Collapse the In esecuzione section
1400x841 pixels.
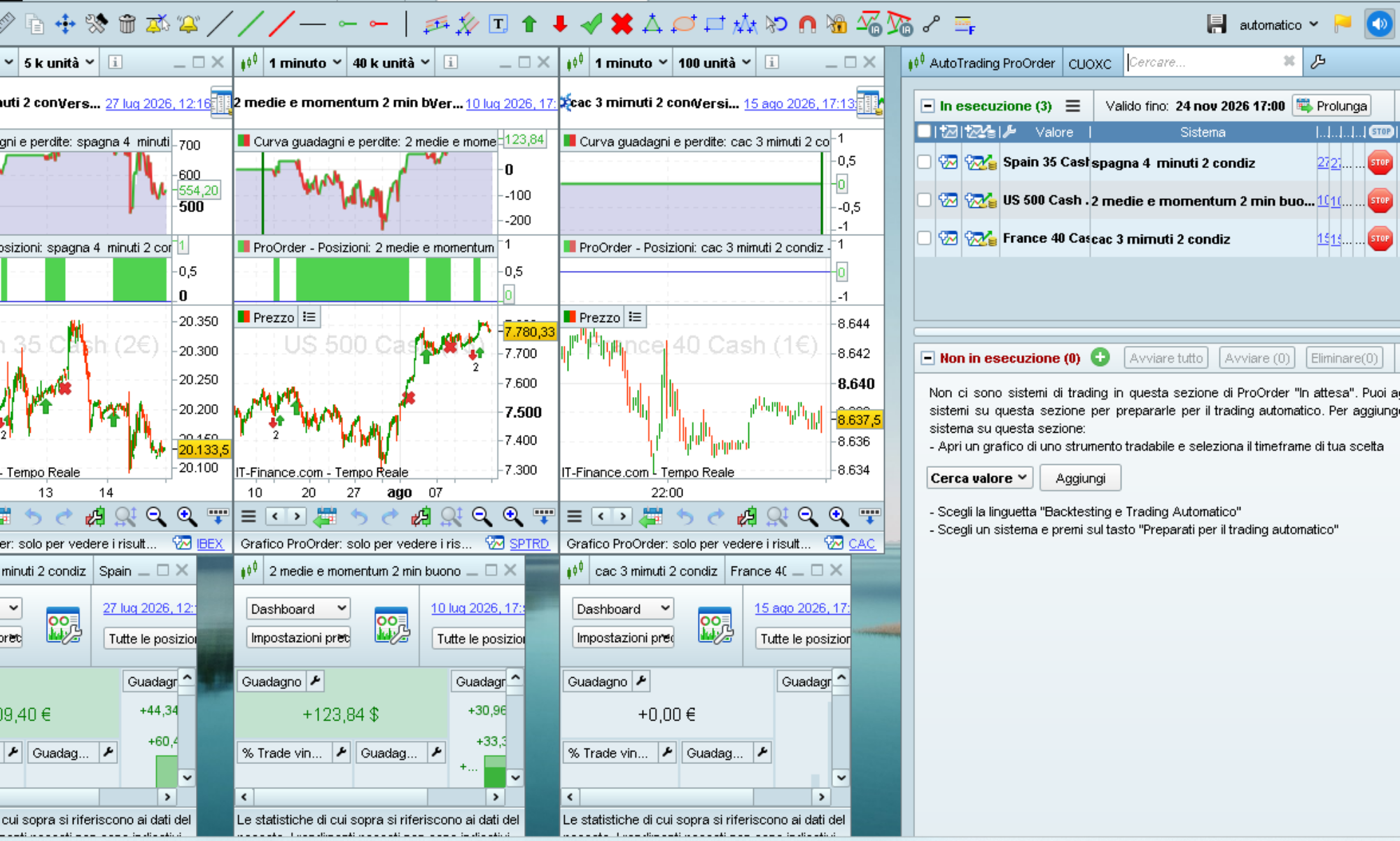click(927, 106)
